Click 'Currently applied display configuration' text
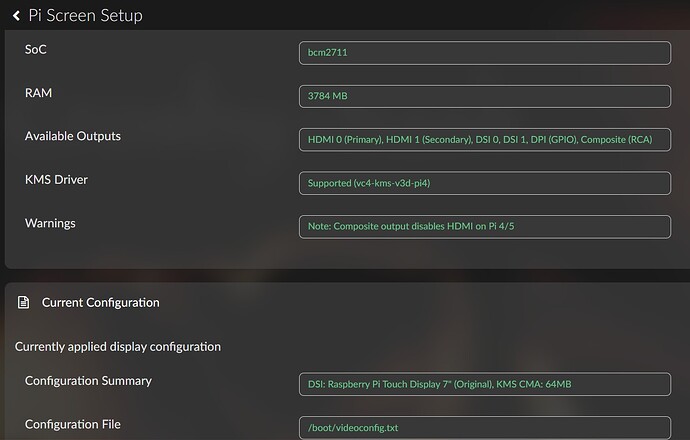This screenshot has width=690, height=440. click(x=118, y=347)
